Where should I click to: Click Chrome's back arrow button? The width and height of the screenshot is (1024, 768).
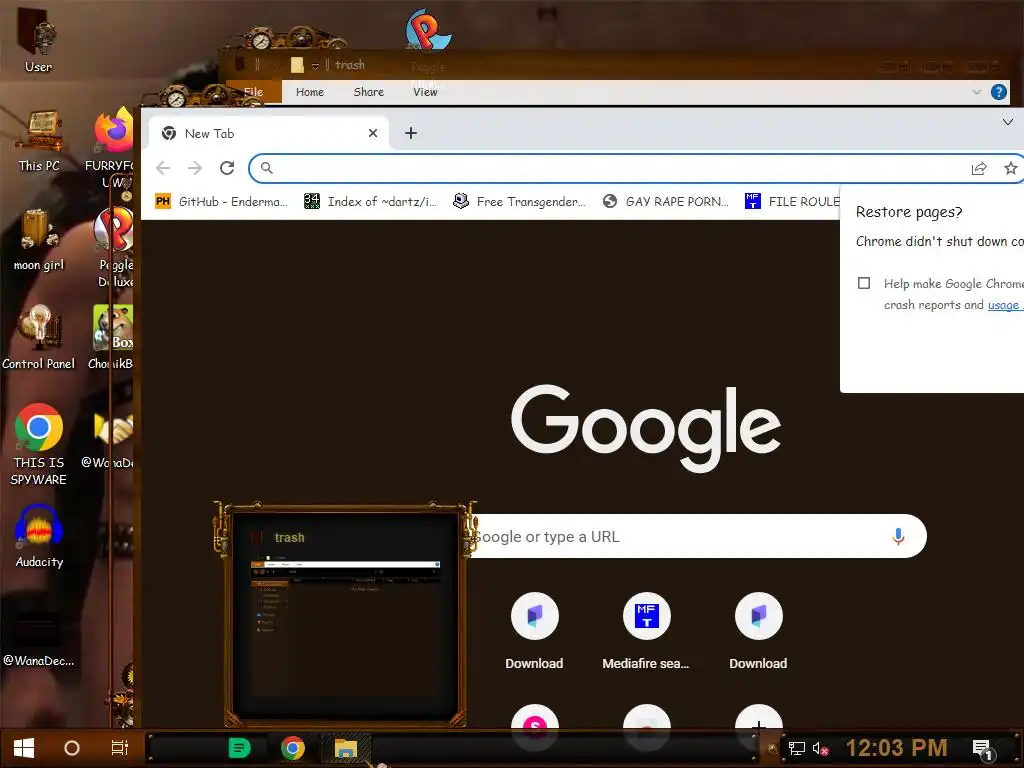pyautogui.click(x=163, y=168)
